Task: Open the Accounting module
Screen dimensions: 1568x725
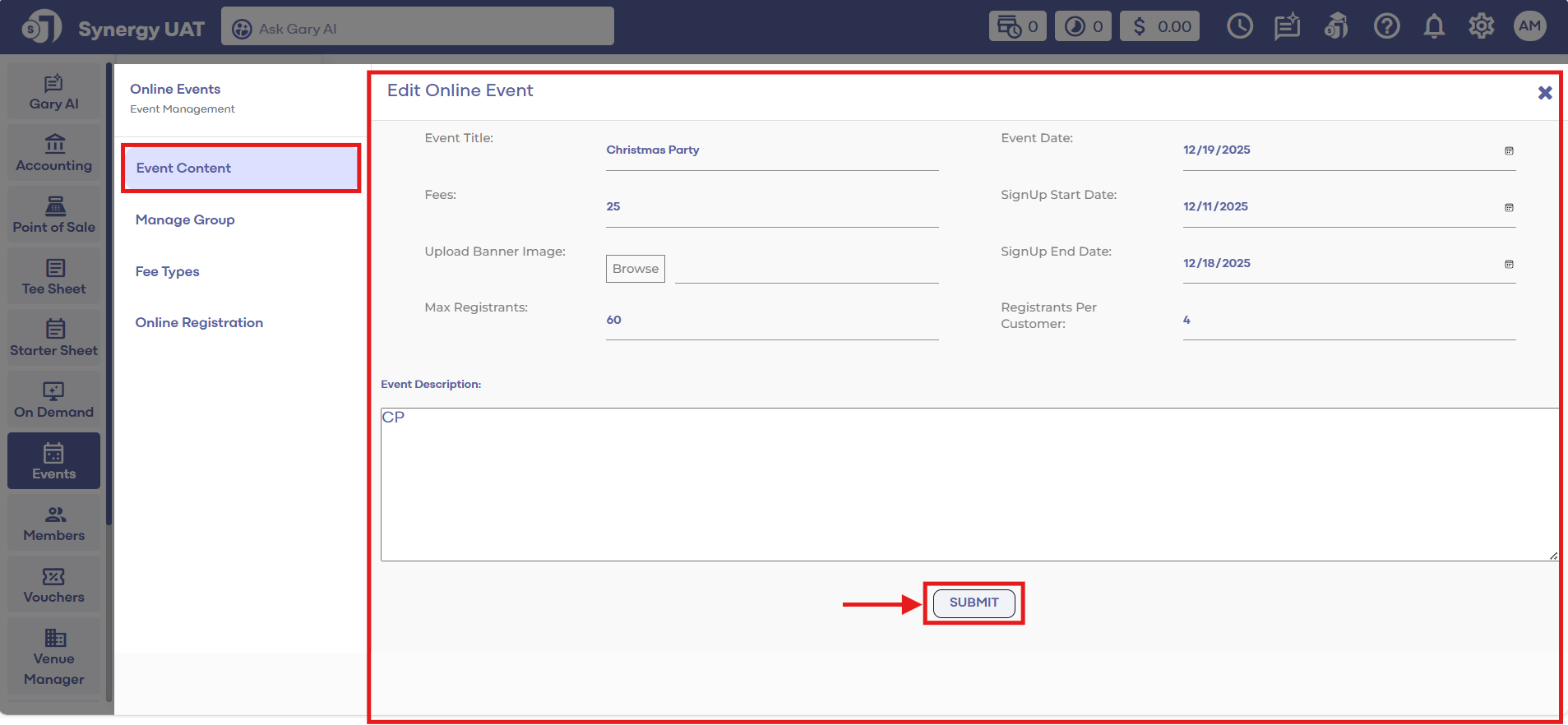Action: (54, 153)
